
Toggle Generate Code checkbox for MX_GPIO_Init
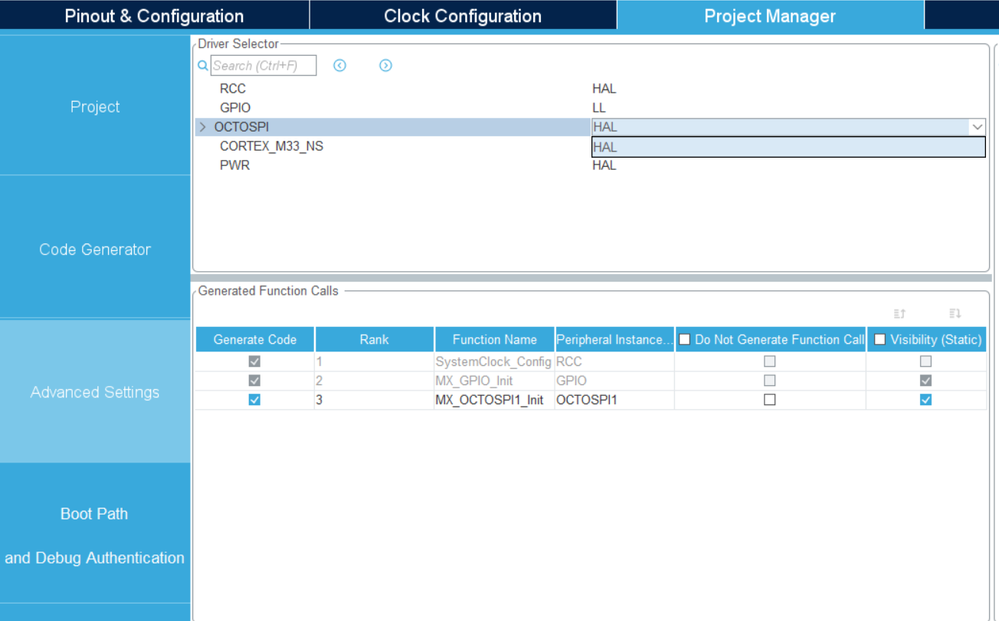254,380
